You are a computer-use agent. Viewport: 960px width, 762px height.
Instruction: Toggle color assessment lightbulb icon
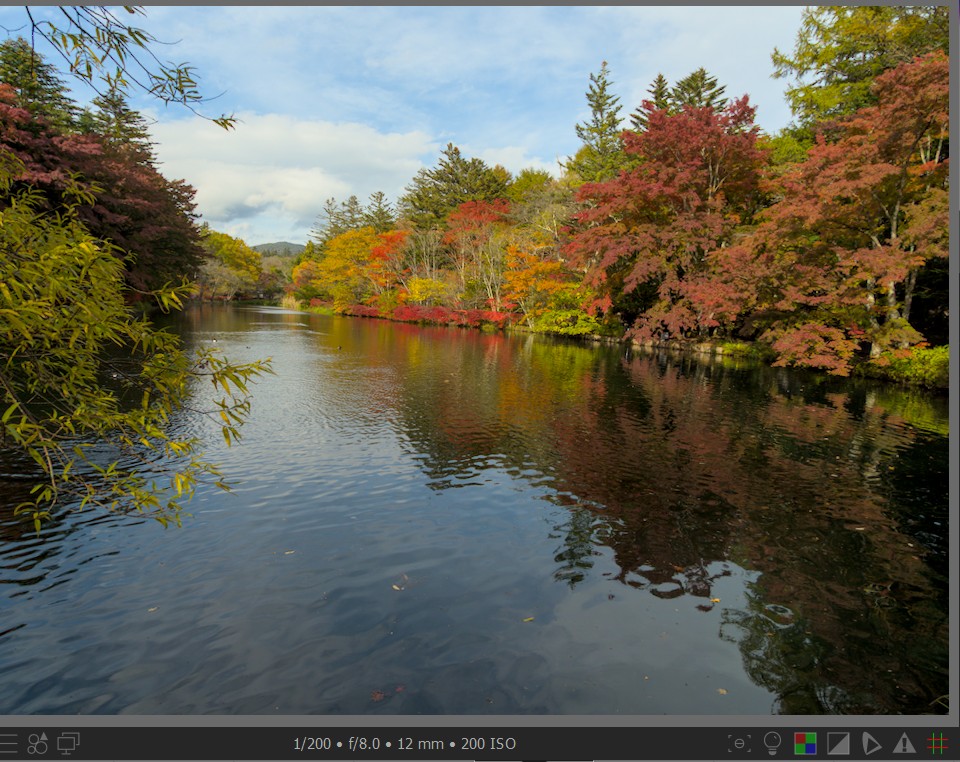coord(772,744)
